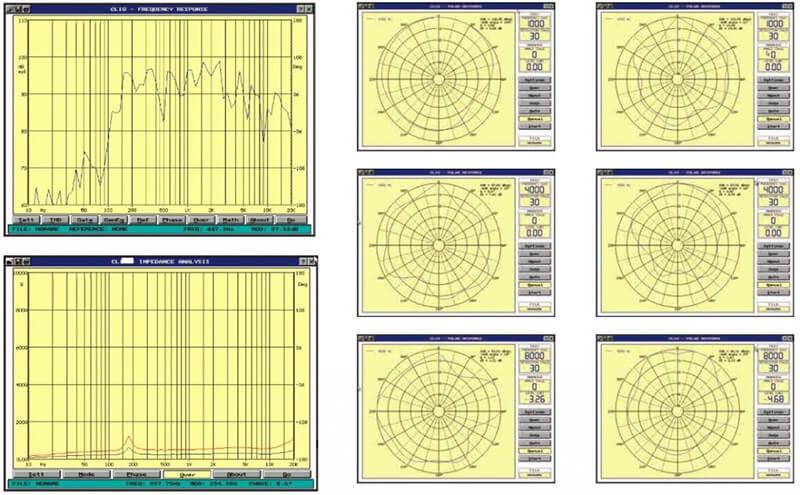
Task: Click Options button in middle-right polar window
Action: click(x=773, y=246)
